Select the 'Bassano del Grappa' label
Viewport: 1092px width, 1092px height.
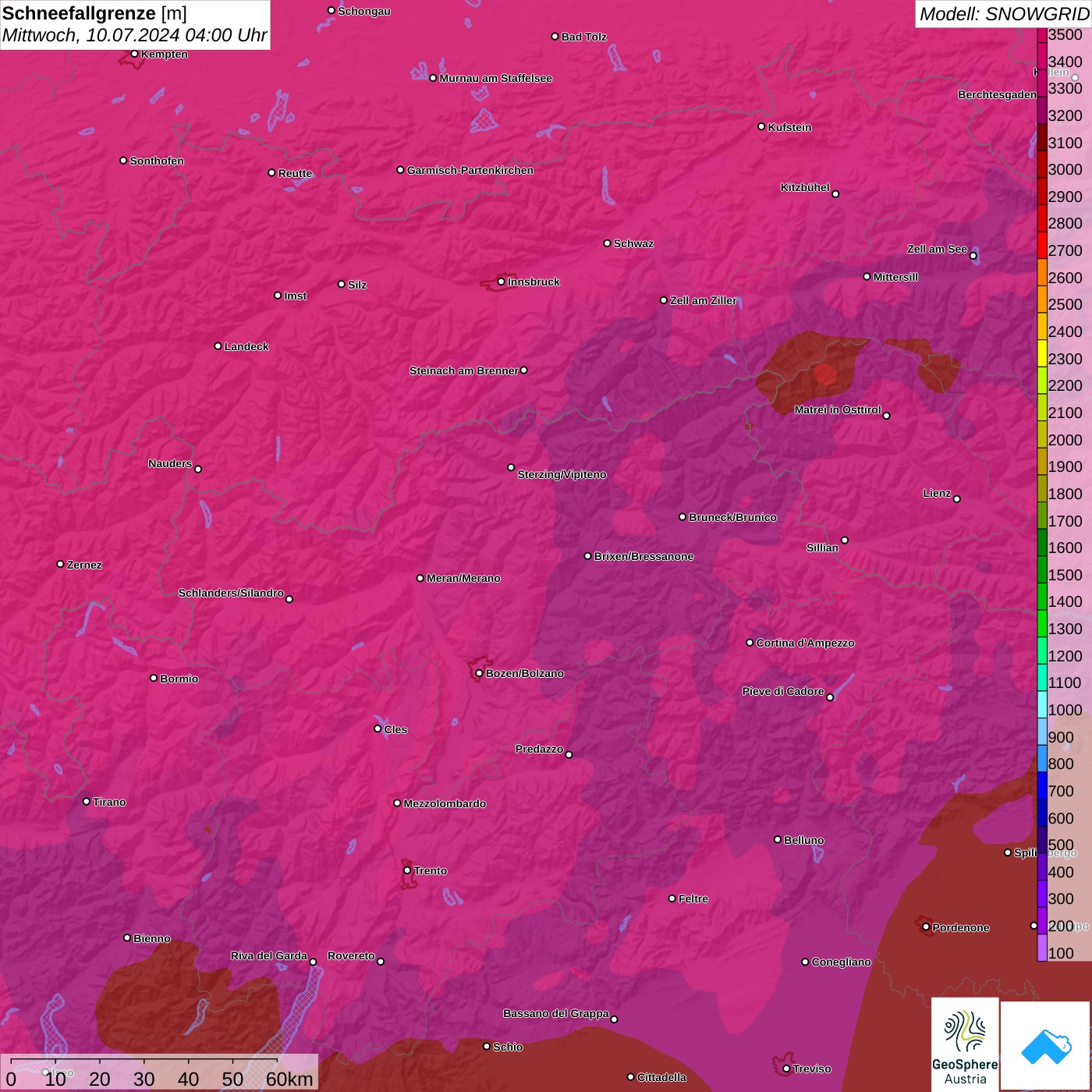tap(556, 1013)
